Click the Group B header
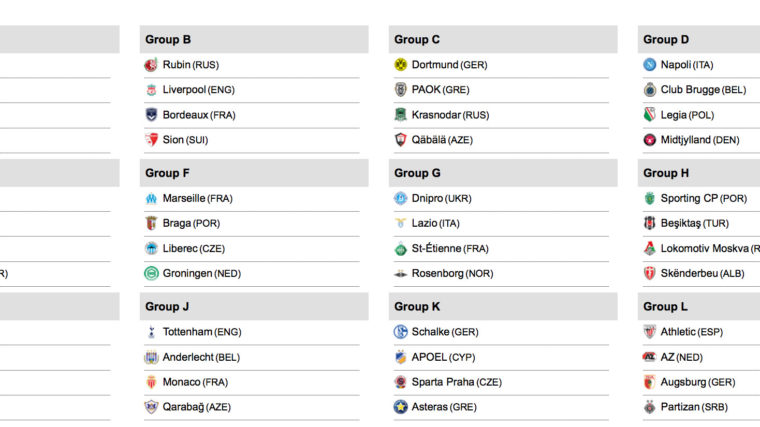Image resolution: width=760 pixels, height=427 pixels. [168, 40]
